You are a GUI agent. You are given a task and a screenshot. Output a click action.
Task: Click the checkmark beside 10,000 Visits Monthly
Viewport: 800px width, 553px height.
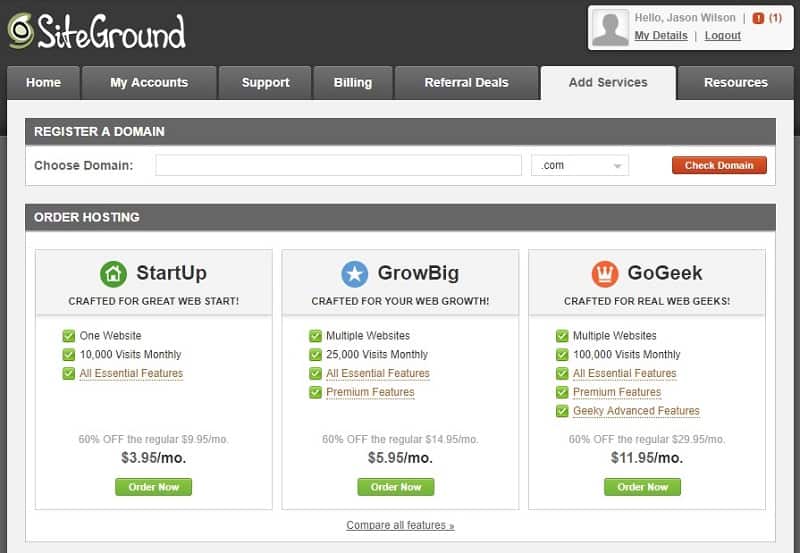coord(69,355)
